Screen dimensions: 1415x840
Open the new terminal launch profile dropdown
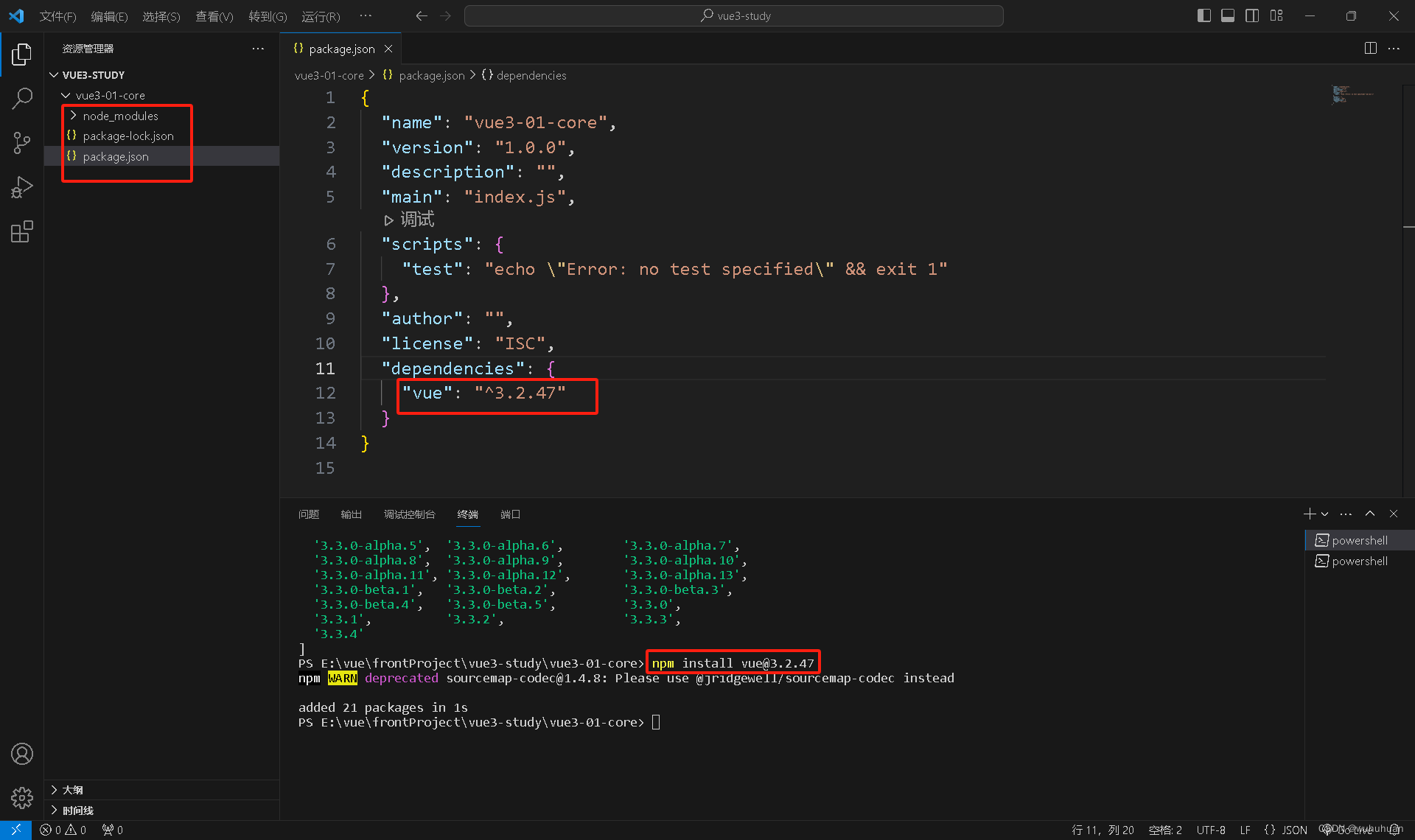(x=1325, y=514)
